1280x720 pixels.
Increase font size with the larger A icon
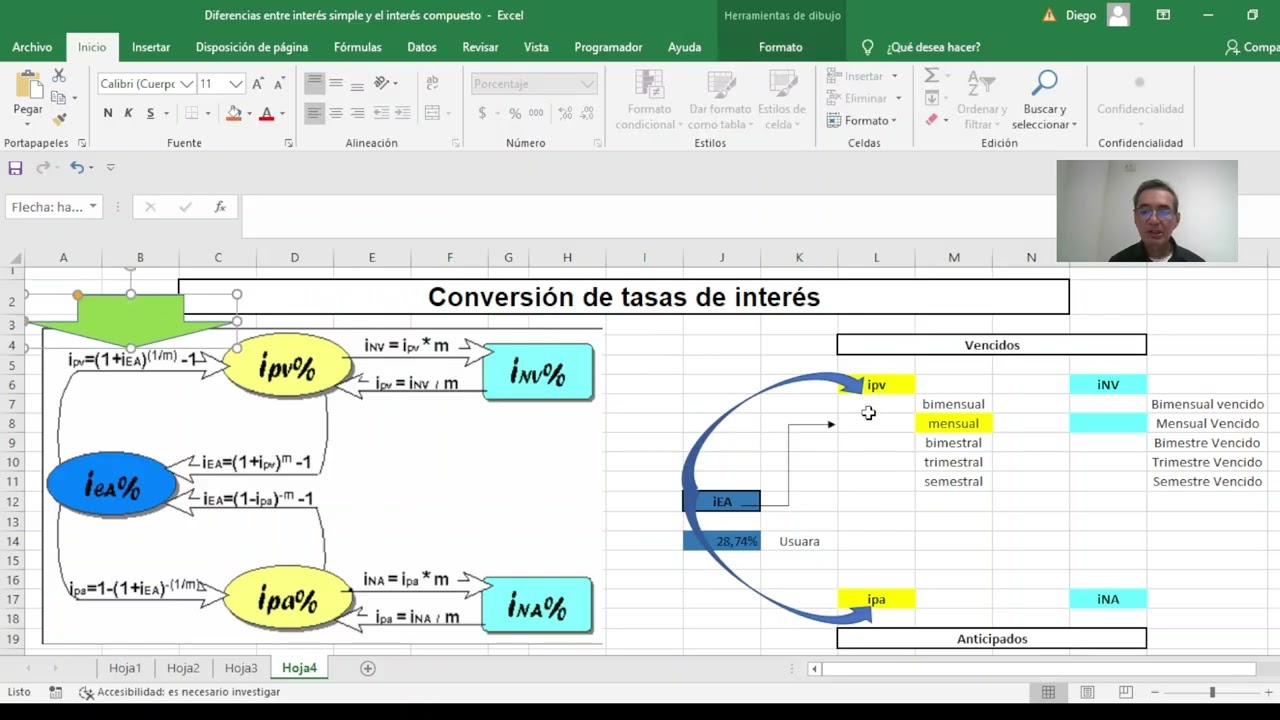pyautogui.click(x=258, y=84)
